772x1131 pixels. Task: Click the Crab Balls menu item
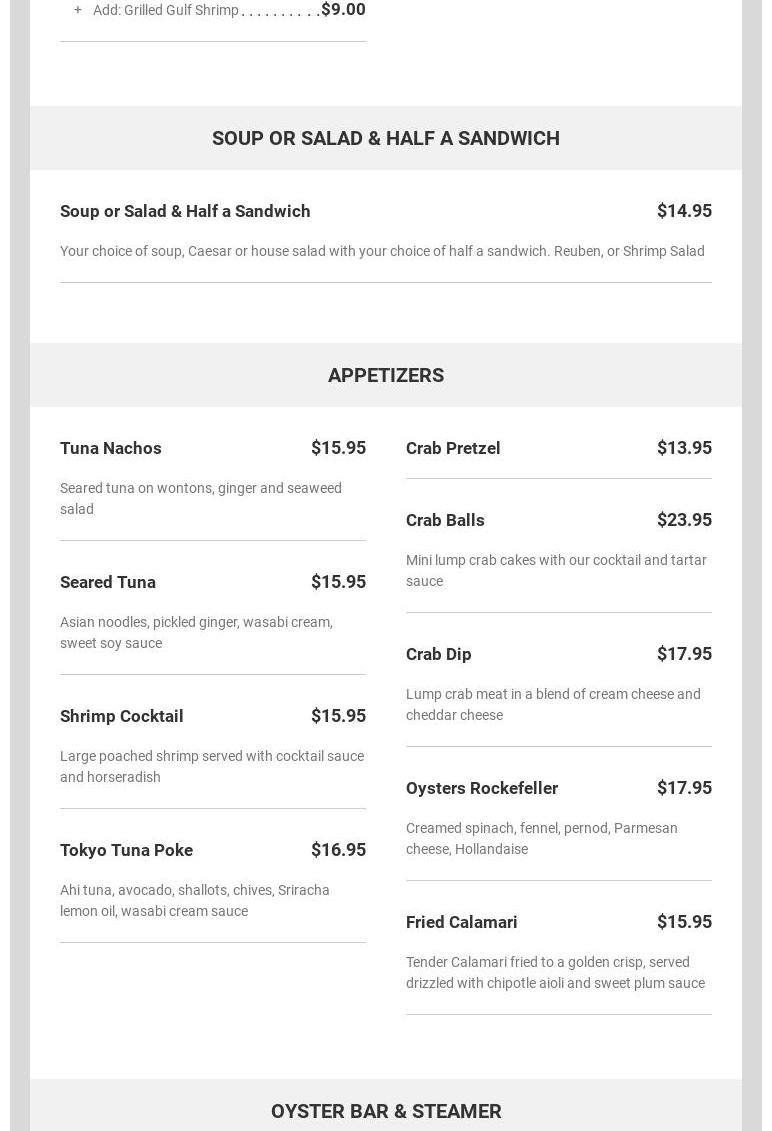click(x=445, y=520)
